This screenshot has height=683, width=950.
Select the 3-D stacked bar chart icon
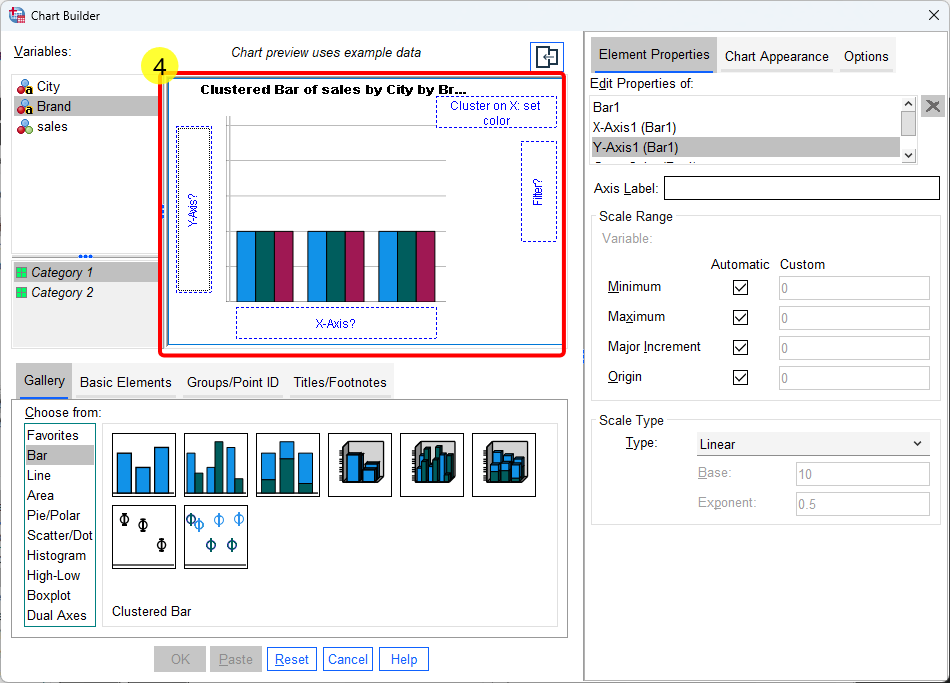point(503,464)
